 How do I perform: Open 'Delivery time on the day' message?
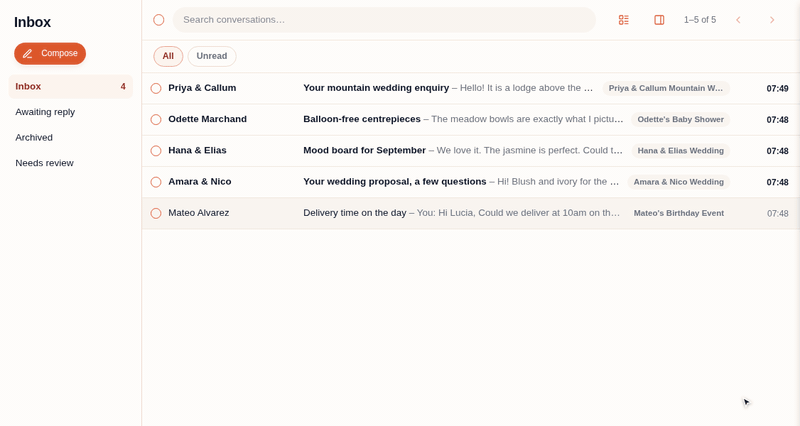(x=355, y=213)
